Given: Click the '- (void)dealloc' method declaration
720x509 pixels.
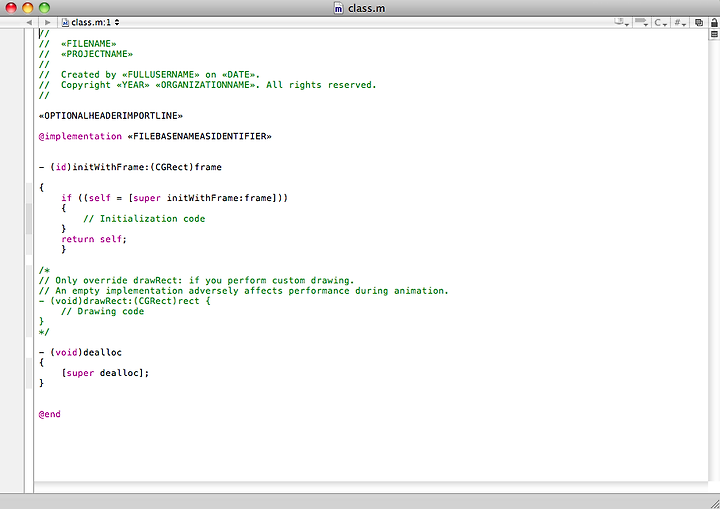Looking at the screenshot, I should 80,352.
